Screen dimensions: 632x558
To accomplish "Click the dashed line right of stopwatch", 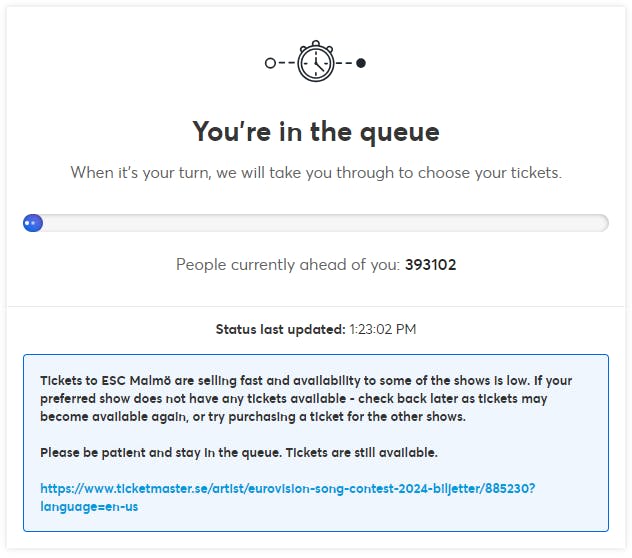I will point(344,63).
